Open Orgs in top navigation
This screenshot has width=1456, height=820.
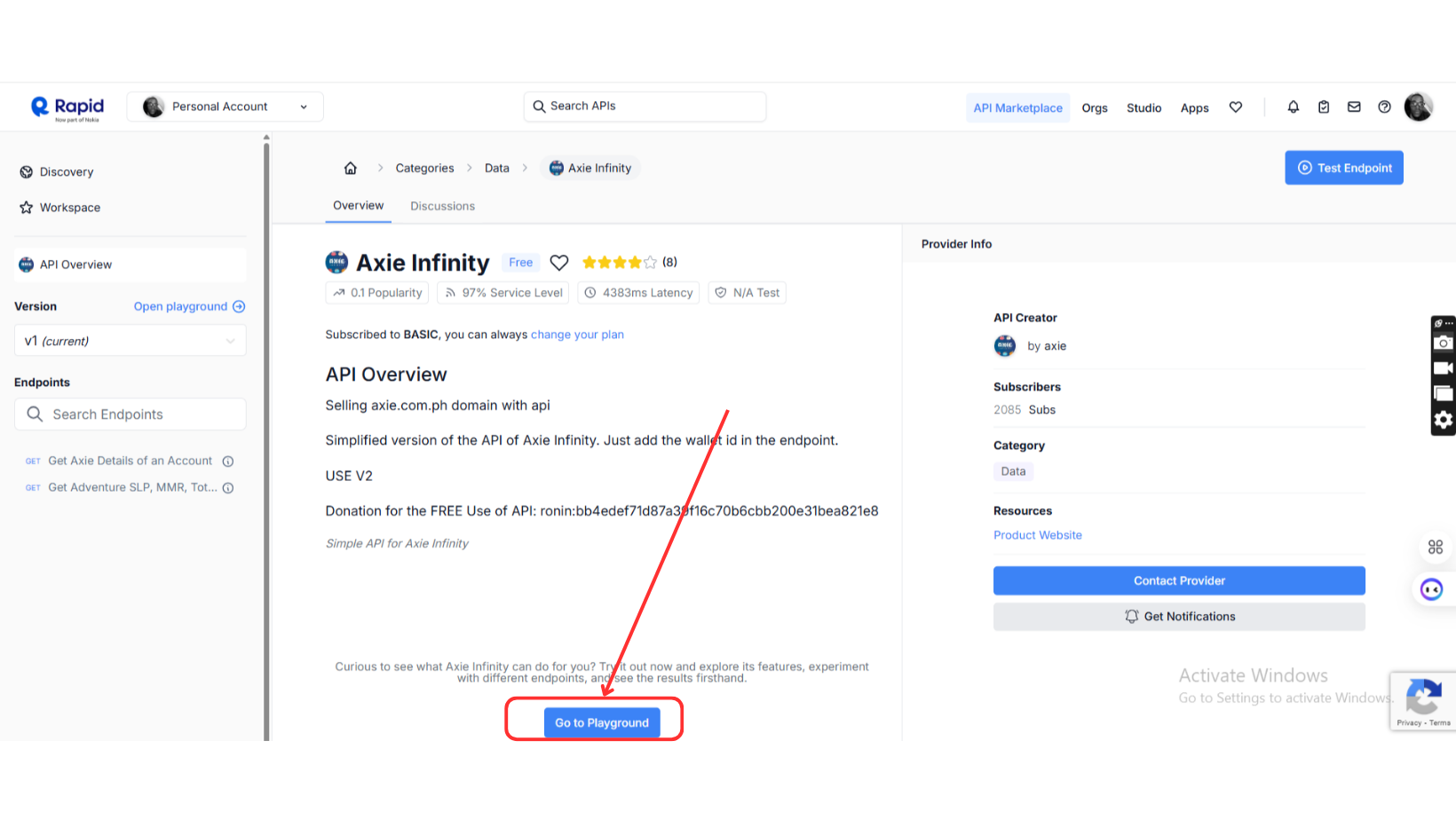1095,108
